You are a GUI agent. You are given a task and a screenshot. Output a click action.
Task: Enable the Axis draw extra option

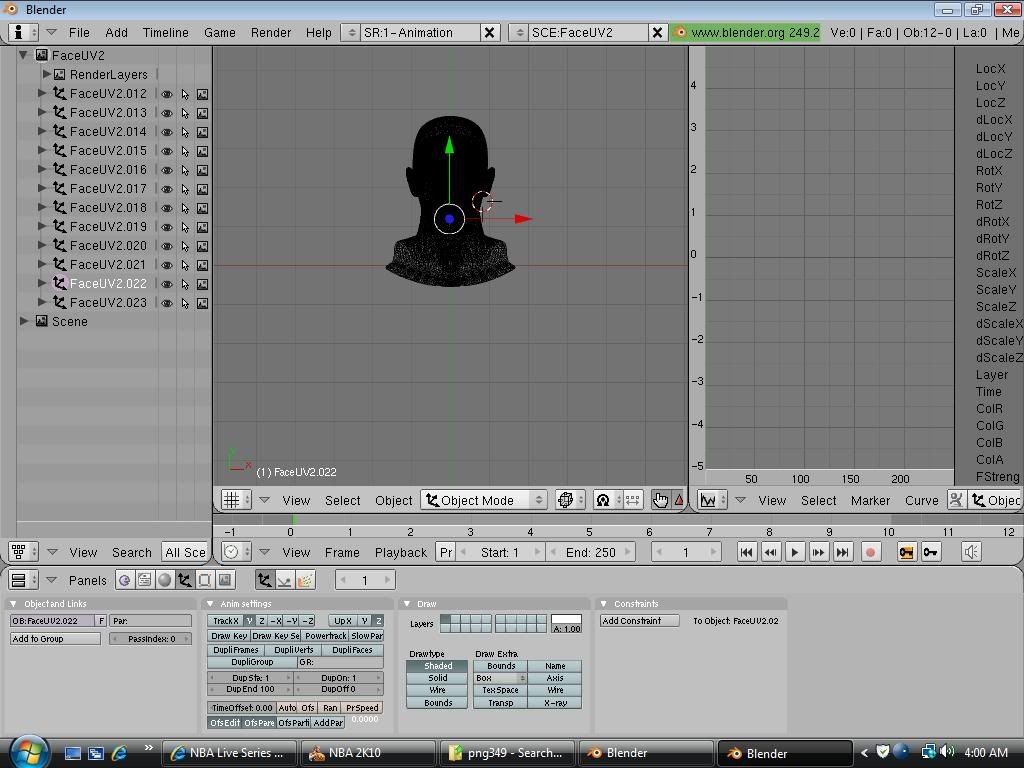(x=555, y=678)
